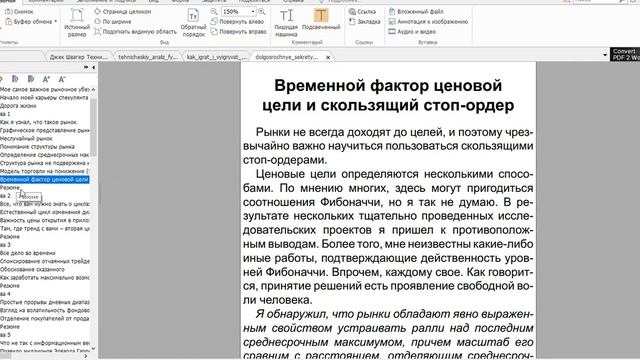
Task: Open bookmark Естественный цикл изменения
Action: 44,212
